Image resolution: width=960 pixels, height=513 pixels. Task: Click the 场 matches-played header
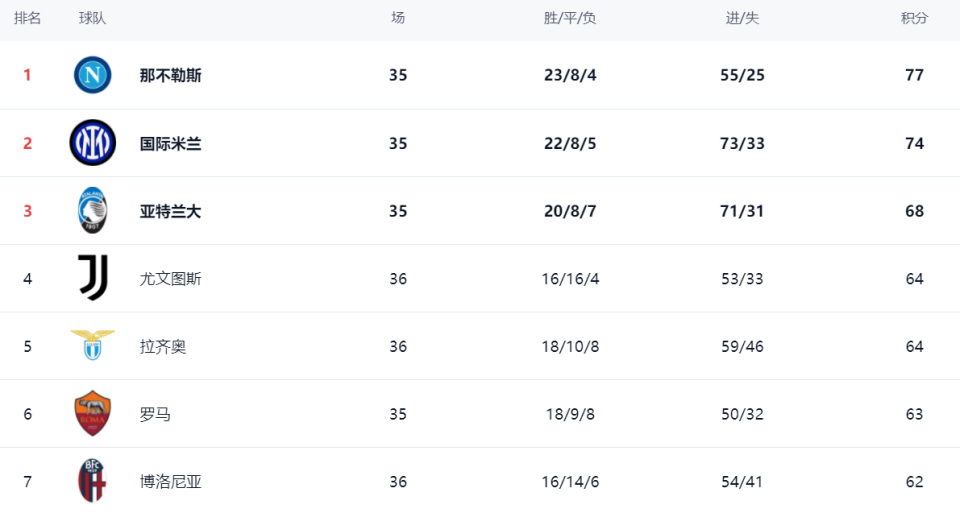pos(398,18)
